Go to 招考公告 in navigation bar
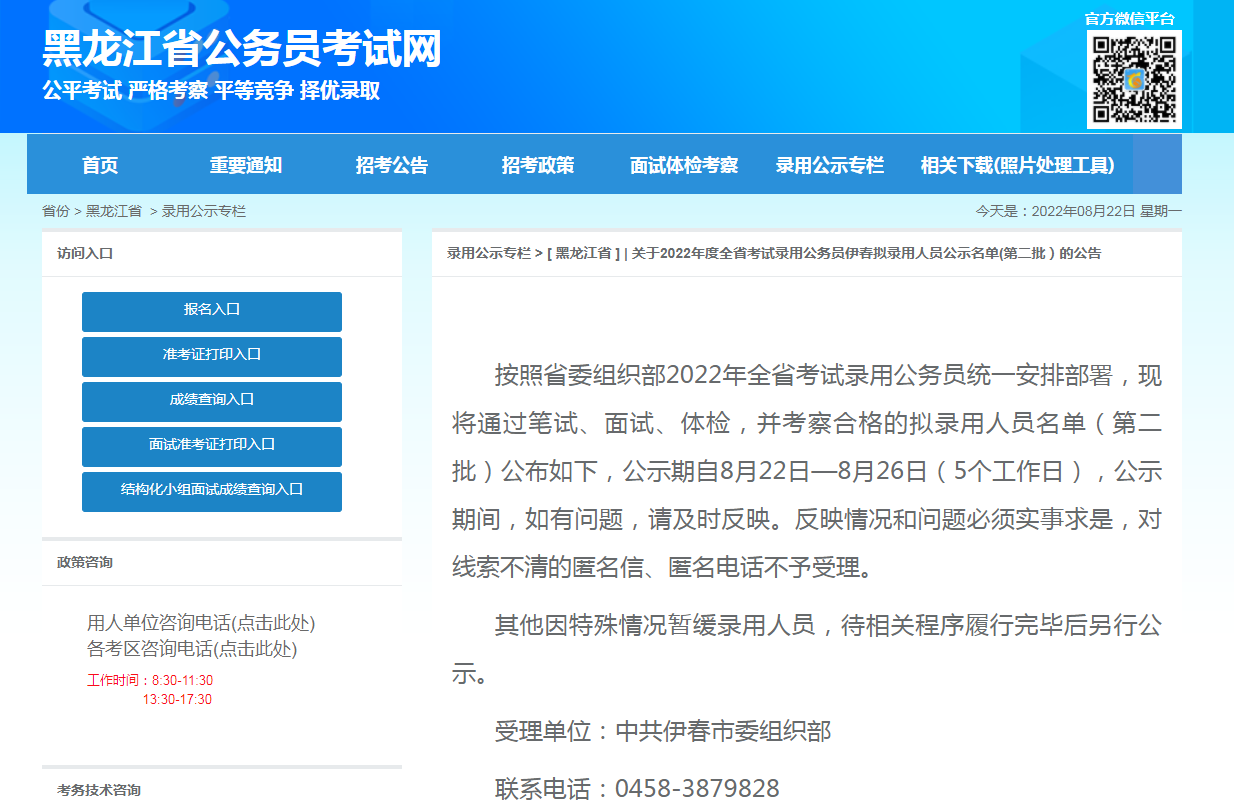 click(x=391, y=165)
